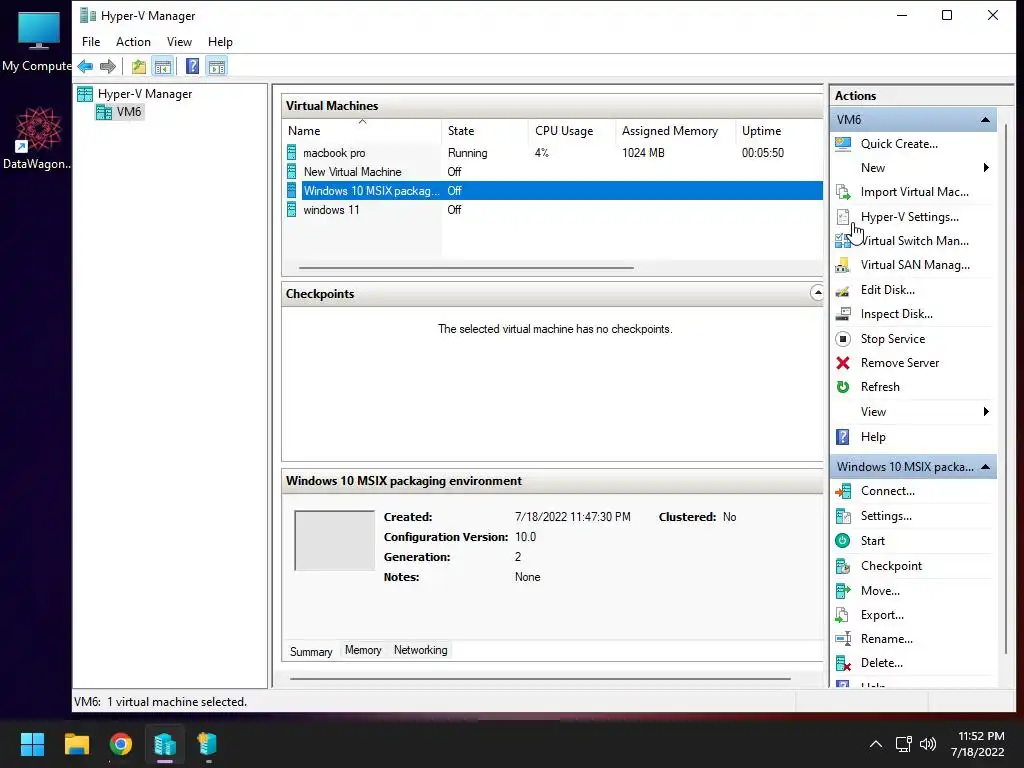Open Google Chrome from the taskbar
This screenshot has width=1024, height=768.
121,744
